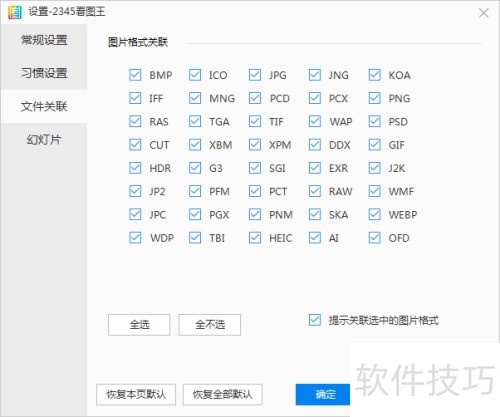Toggle the SGI checkbox
The image size is (500, 417).
pyautogui.click(x=255, y=168)
